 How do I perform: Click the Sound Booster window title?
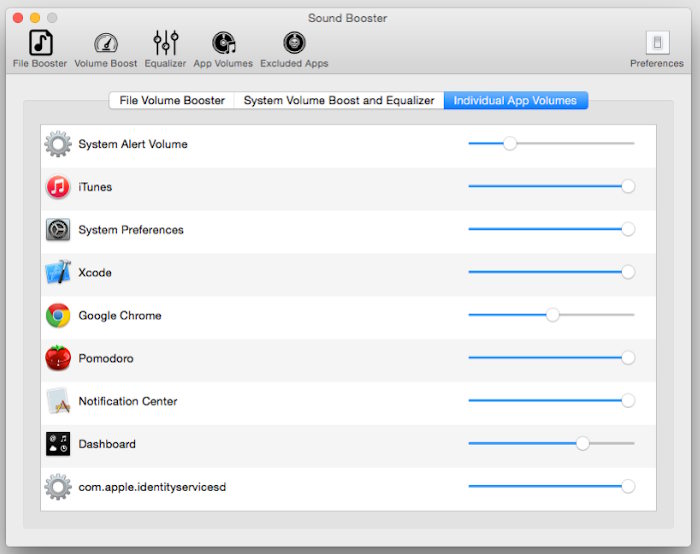[x=347, y=18]
